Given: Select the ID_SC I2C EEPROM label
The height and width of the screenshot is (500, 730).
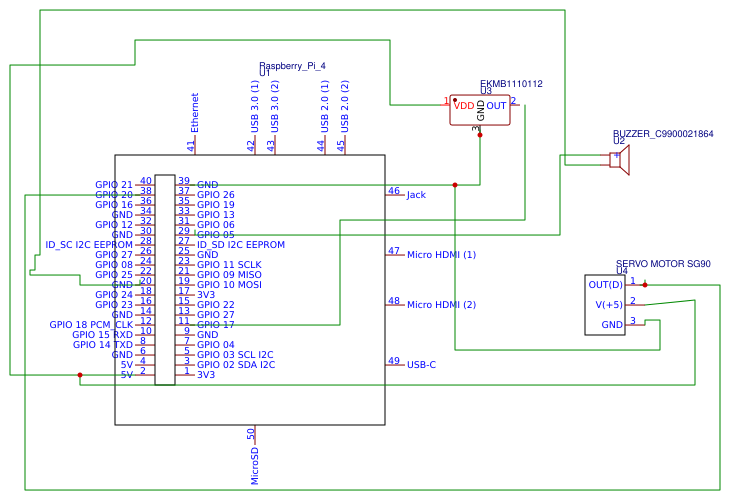Looking at the screenshot, I should (89, 245).
